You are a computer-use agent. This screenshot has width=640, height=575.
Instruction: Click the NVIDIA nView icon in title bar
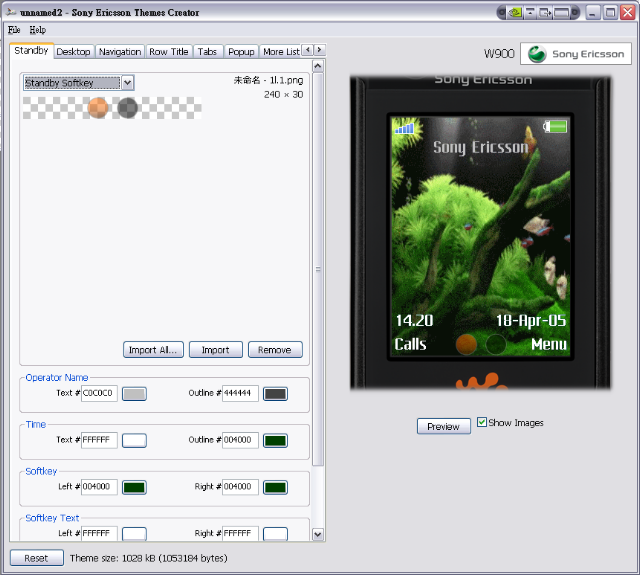pos(516,13)
